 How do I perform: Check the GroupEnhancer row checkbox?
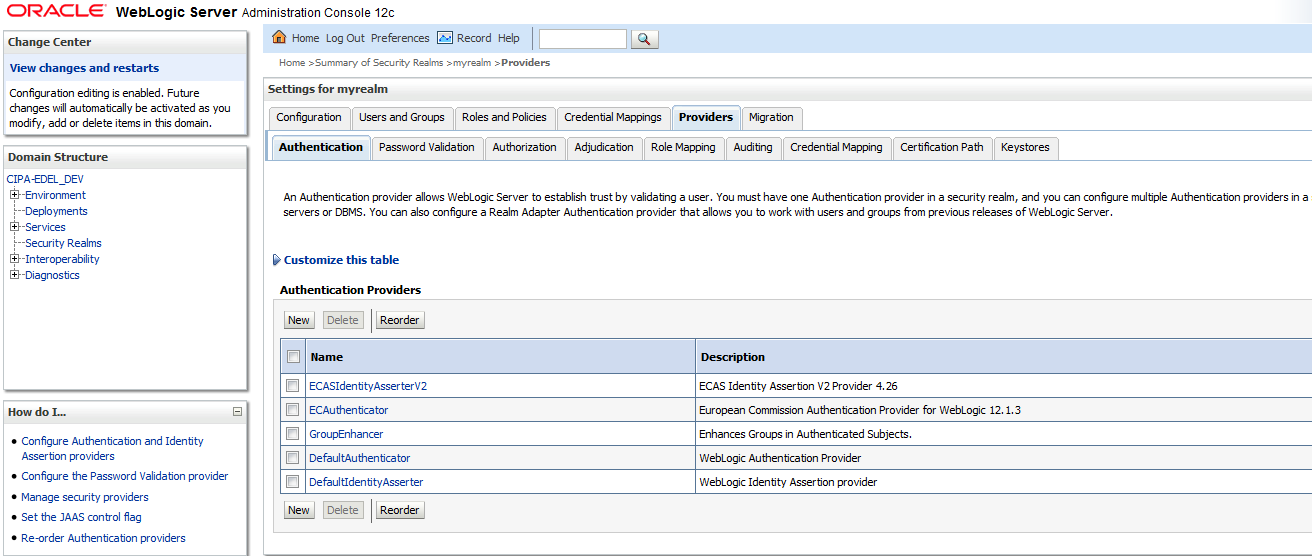click(x=293, y=434)
